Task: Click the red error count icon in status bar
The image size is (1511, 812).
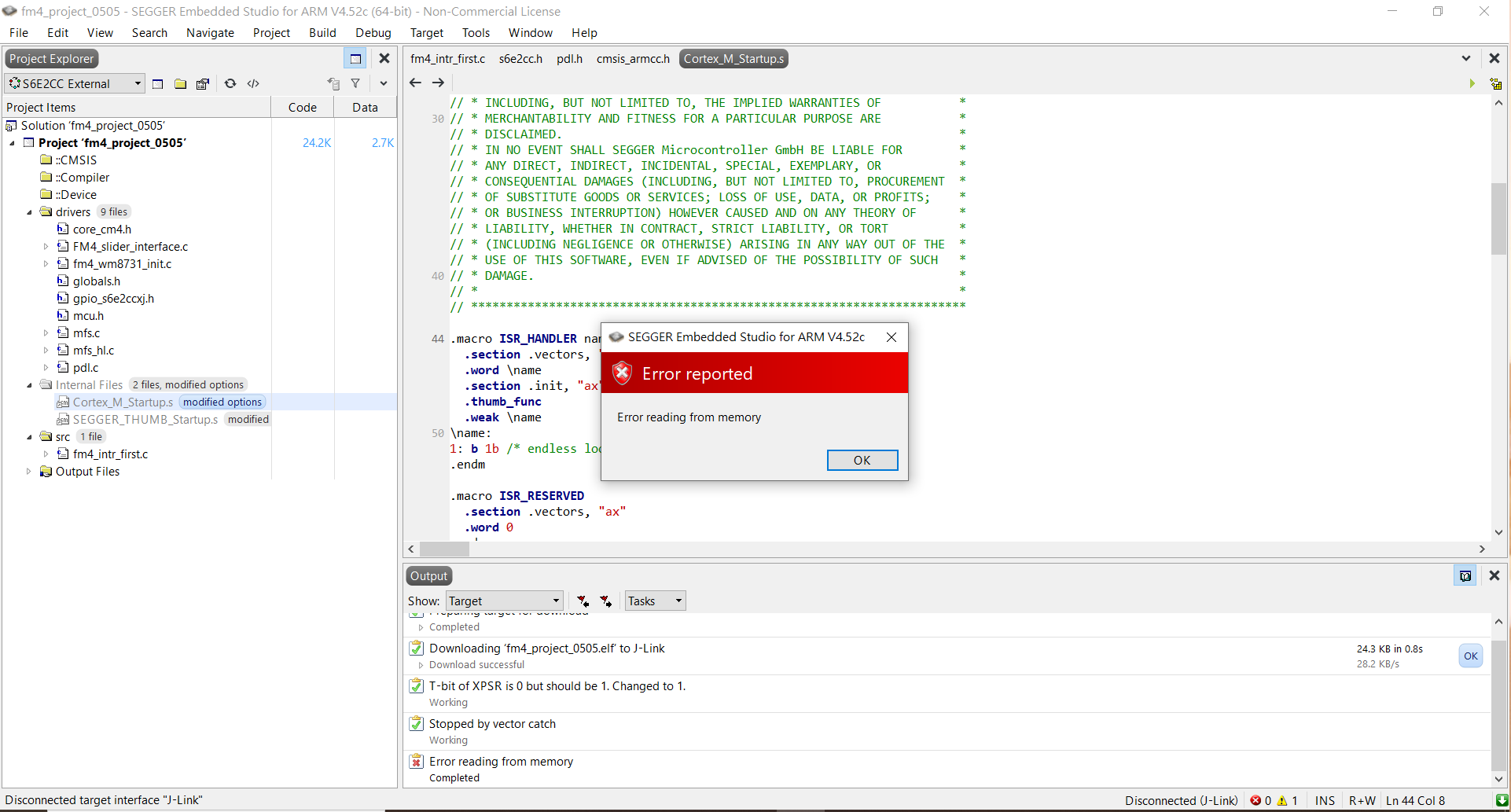Action: (x=1255, y=800)
